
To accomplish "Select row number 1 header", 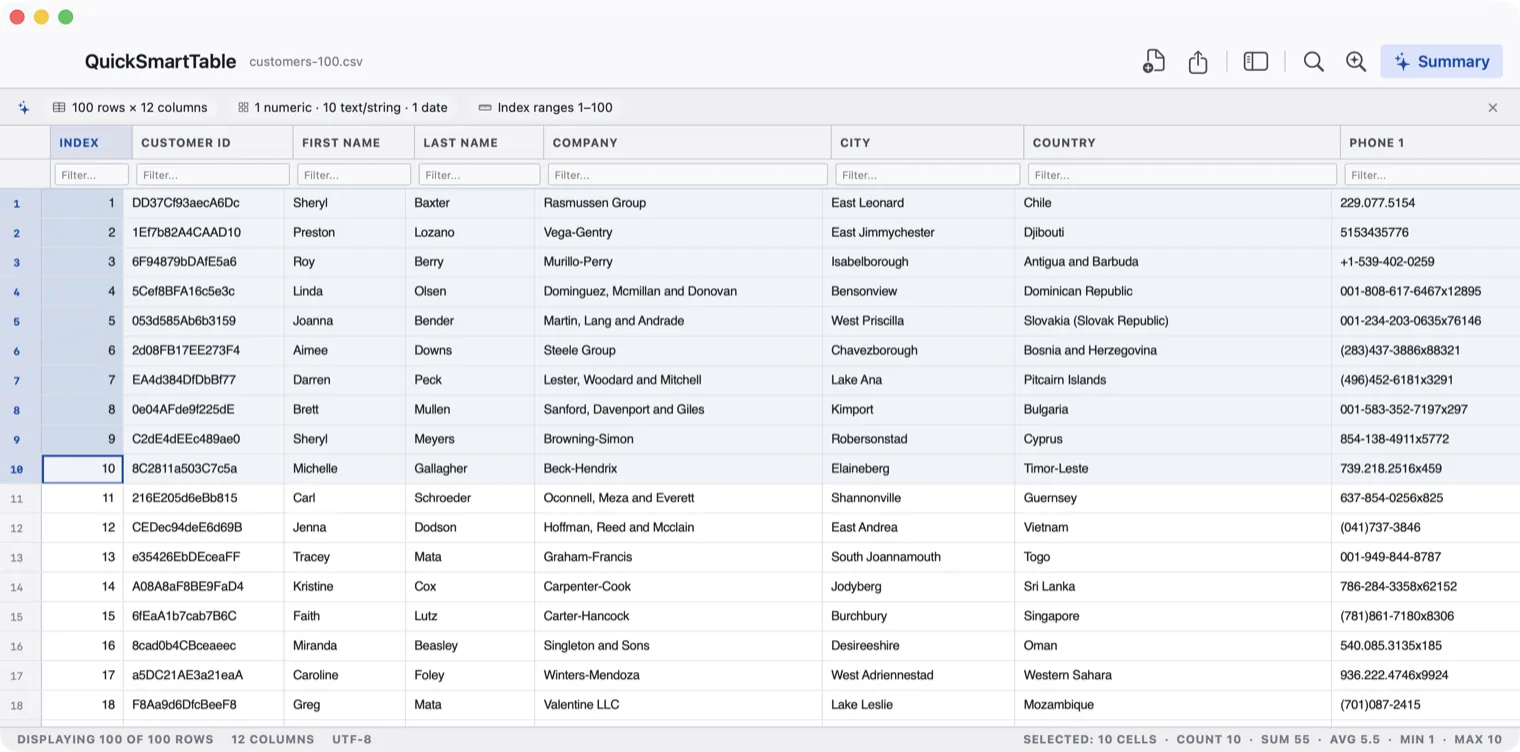I will coord(20,203).
